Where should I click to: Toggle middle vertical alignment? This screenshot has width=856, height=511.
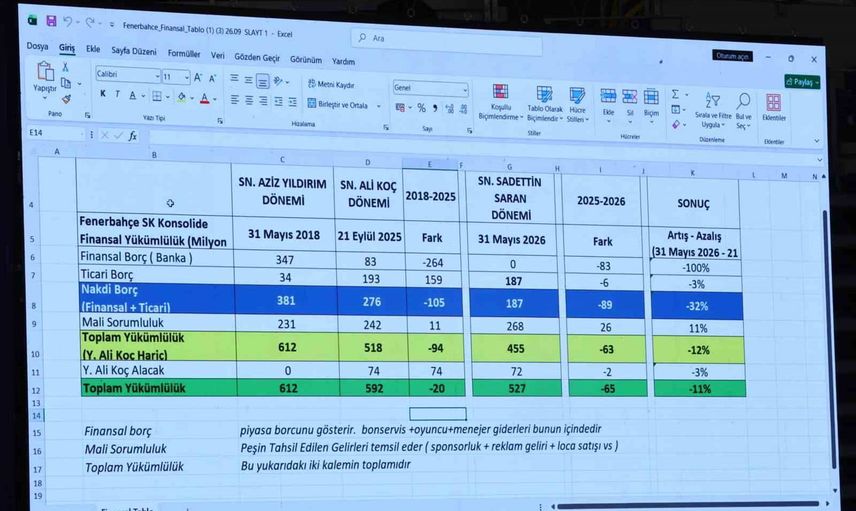point(248,80)
